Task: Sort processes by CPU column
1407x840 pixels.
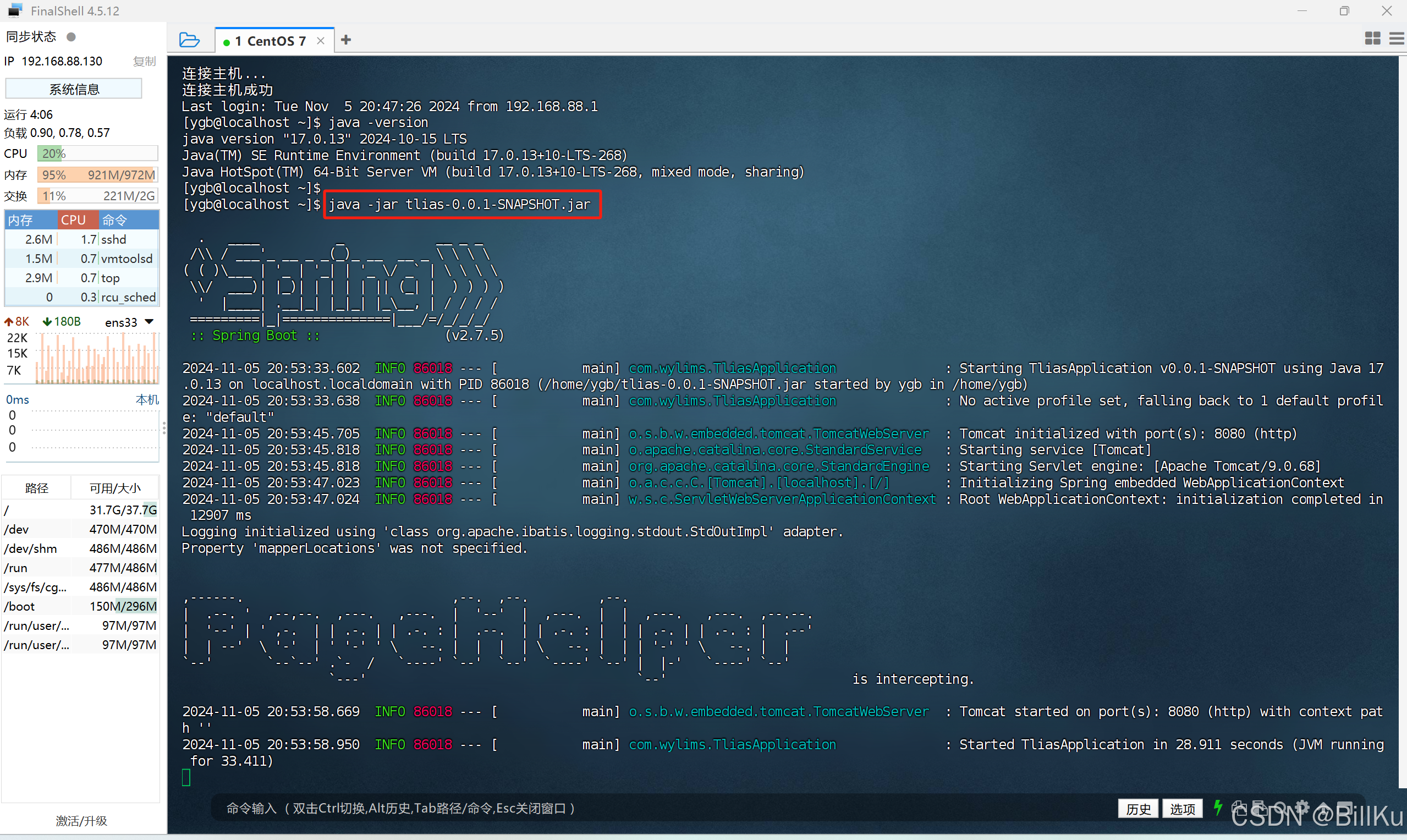Action: coord(78,219)
